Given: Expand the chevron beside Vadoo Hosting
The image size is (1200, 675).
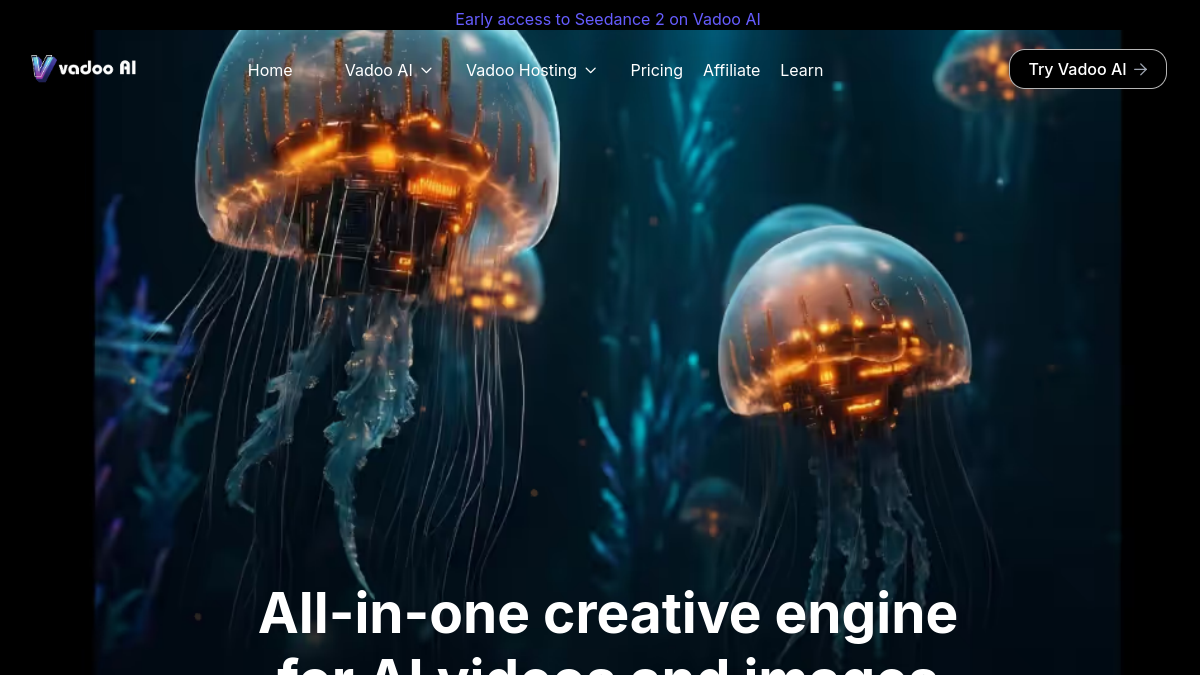Looking at the screenshot, I should [x=591, y=70].
